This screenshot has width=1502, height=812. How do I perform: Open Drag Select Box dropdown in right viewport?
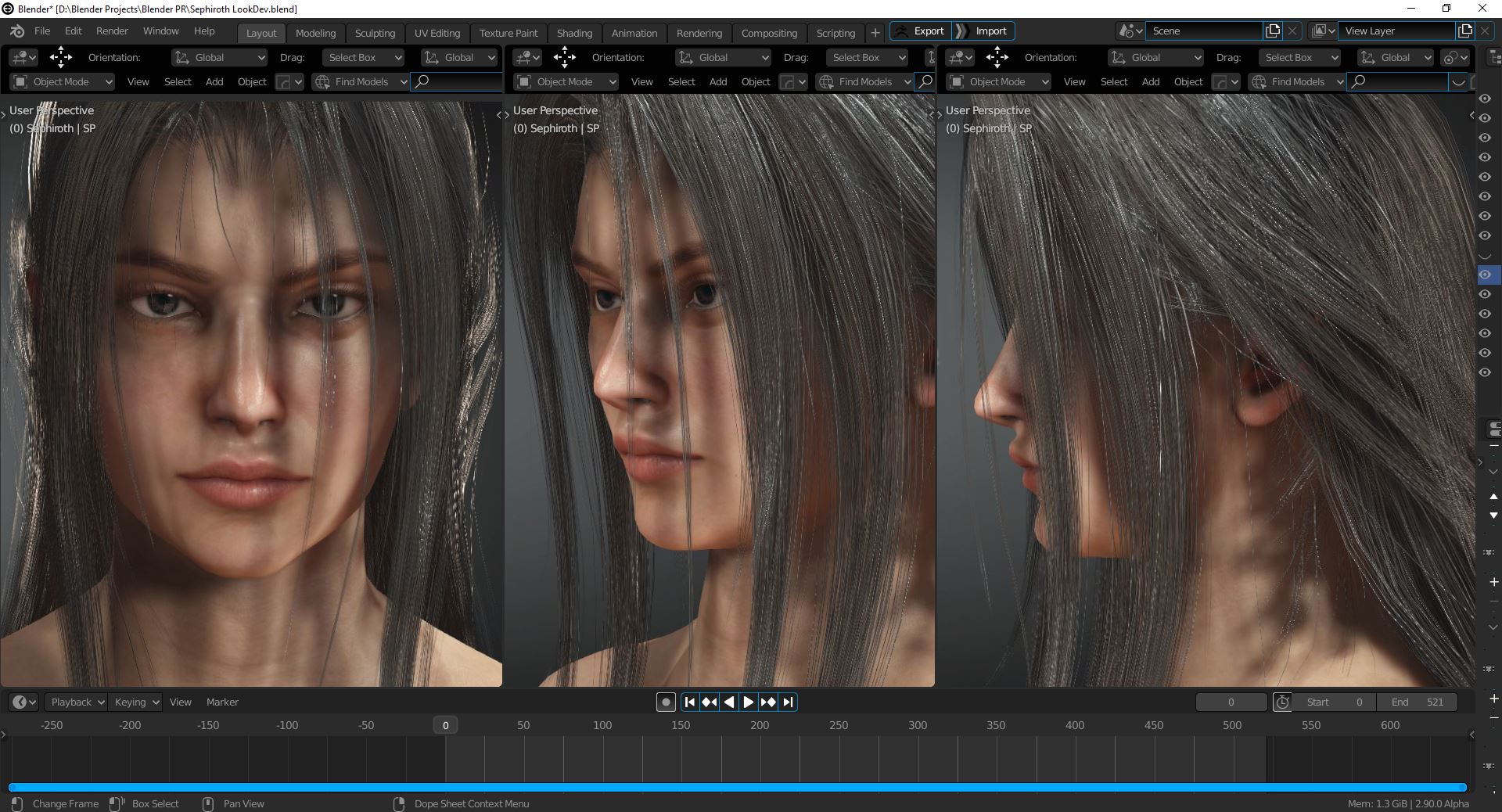click(1299, 57)
